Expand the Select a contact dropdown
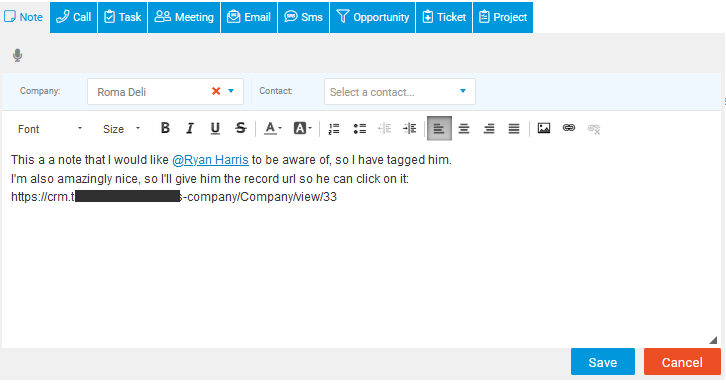 400,92
